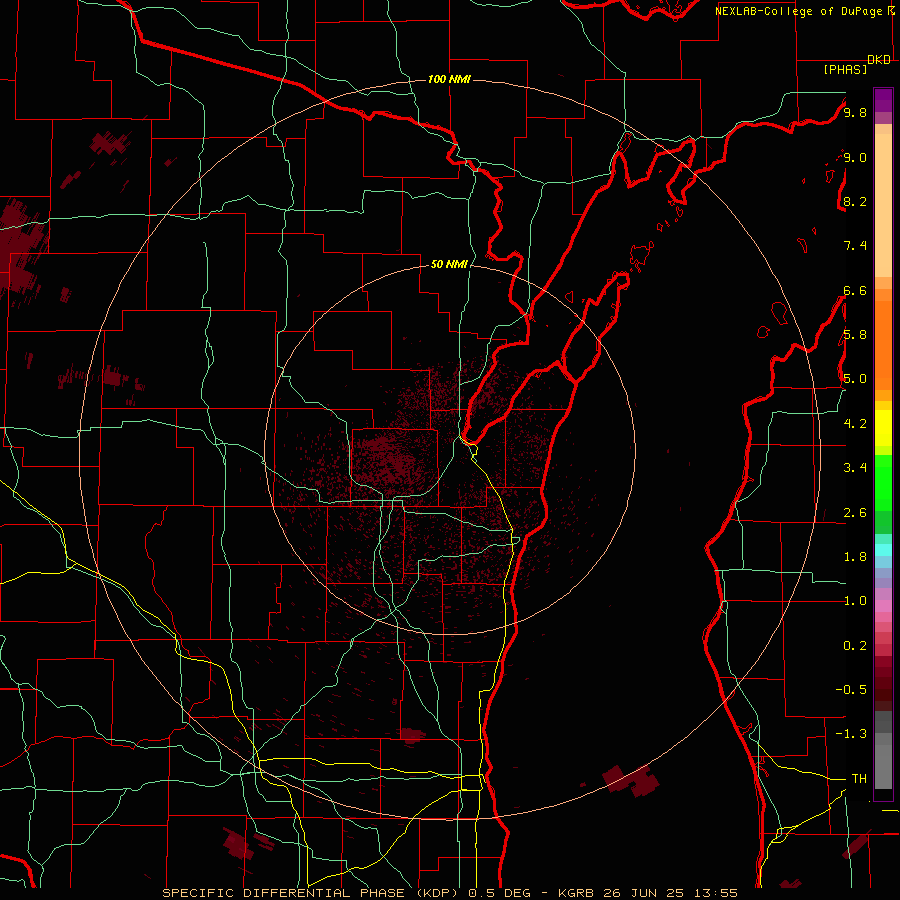Click the dense echo cluster at radar center

point(395,459)
